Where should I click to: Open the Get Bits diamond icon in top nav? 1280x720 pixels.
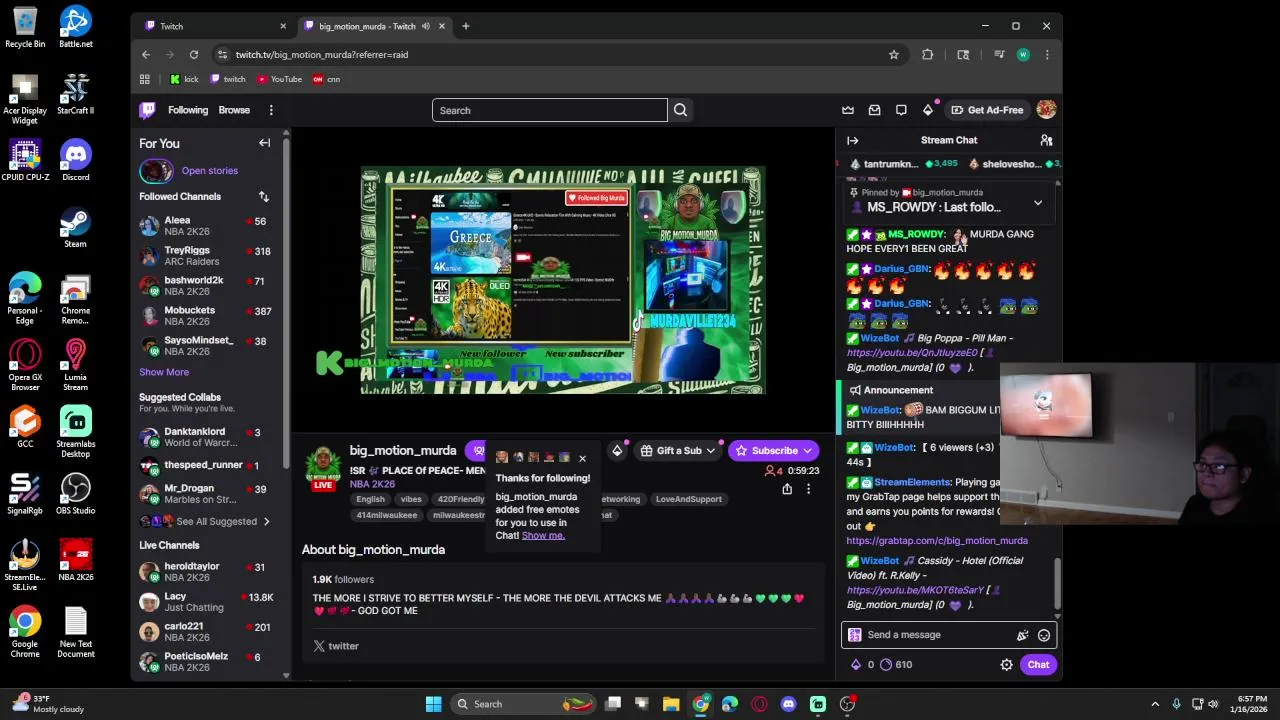(927, 110)
